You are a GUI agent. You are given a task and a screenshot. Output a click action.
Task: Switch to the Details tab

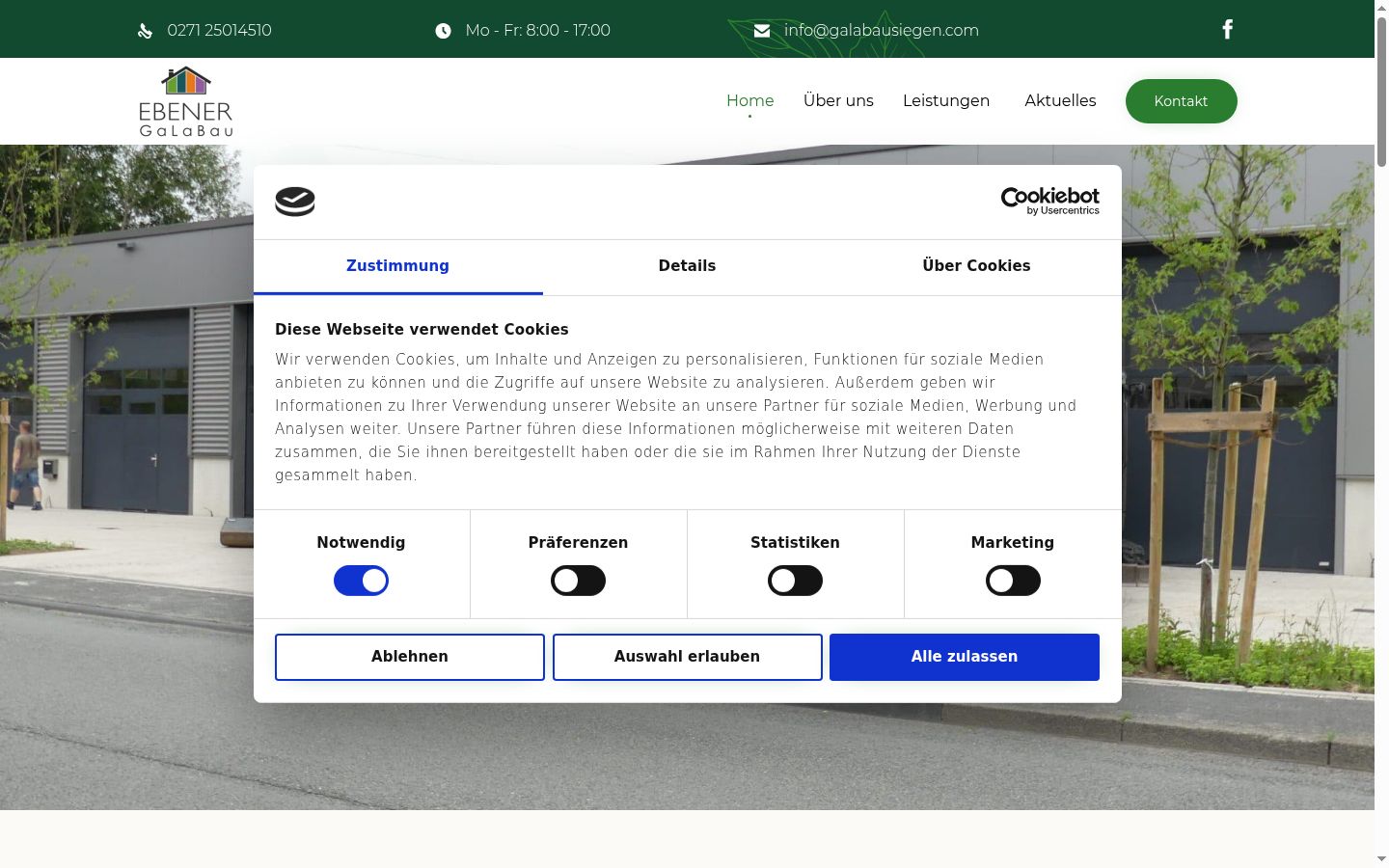(x=687, y=266)
